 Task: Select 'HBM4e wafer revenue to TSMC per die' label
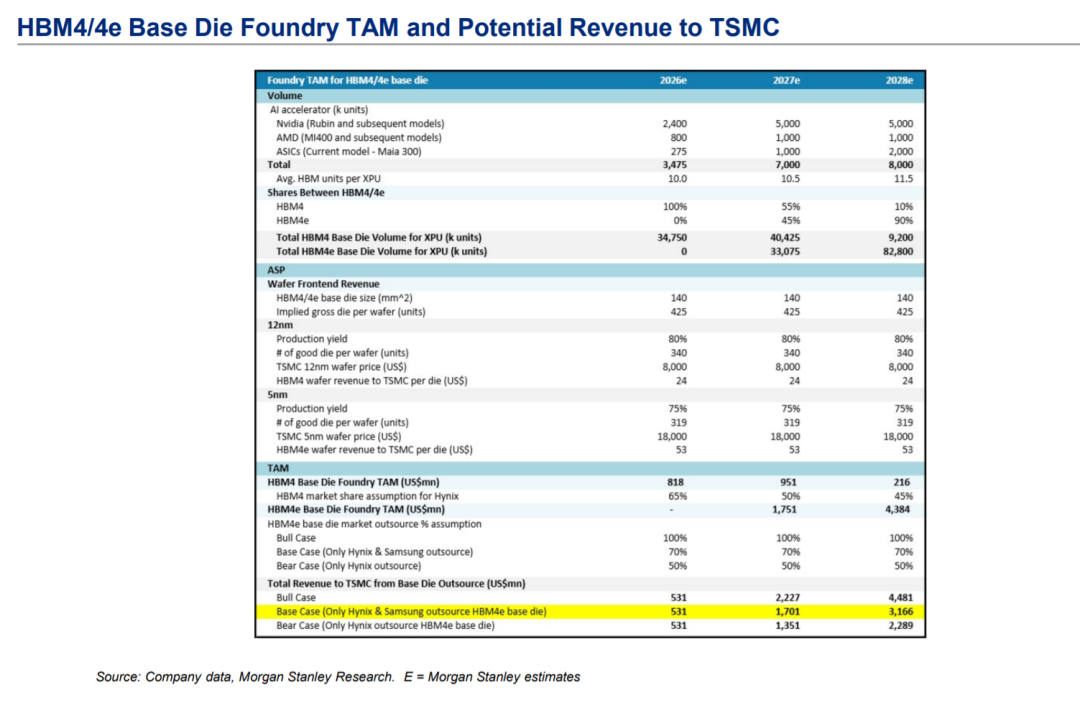374,450
